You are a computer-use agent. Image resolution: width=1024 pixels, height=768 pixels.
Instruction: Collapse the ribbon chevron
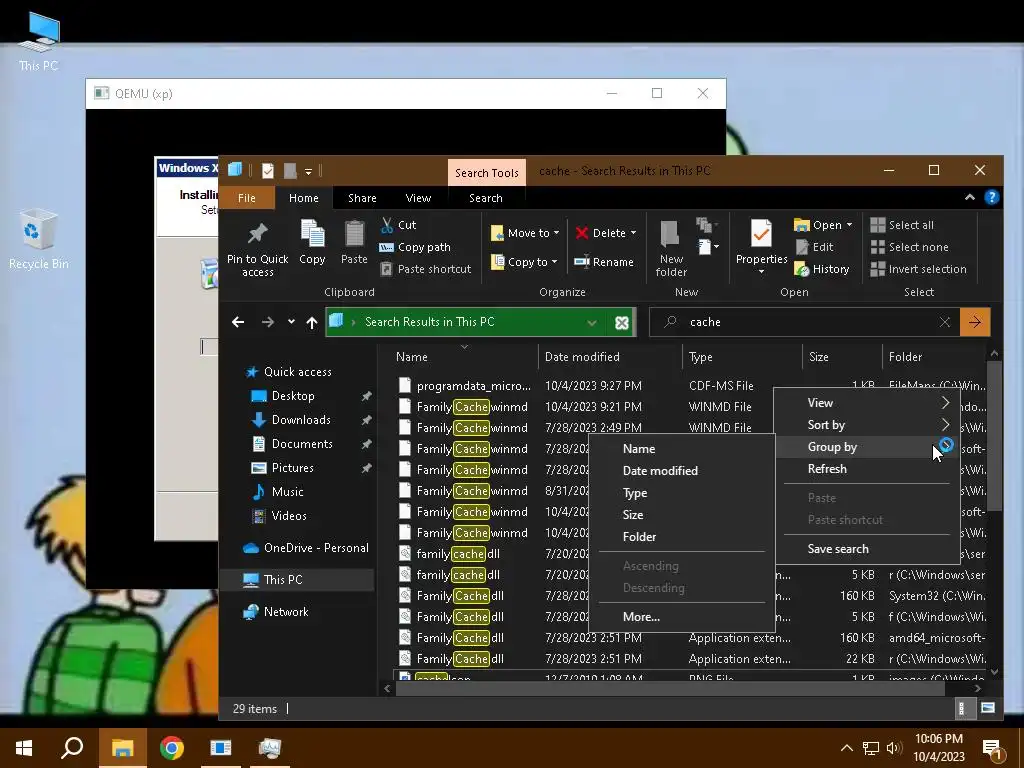tap(970, 197)
